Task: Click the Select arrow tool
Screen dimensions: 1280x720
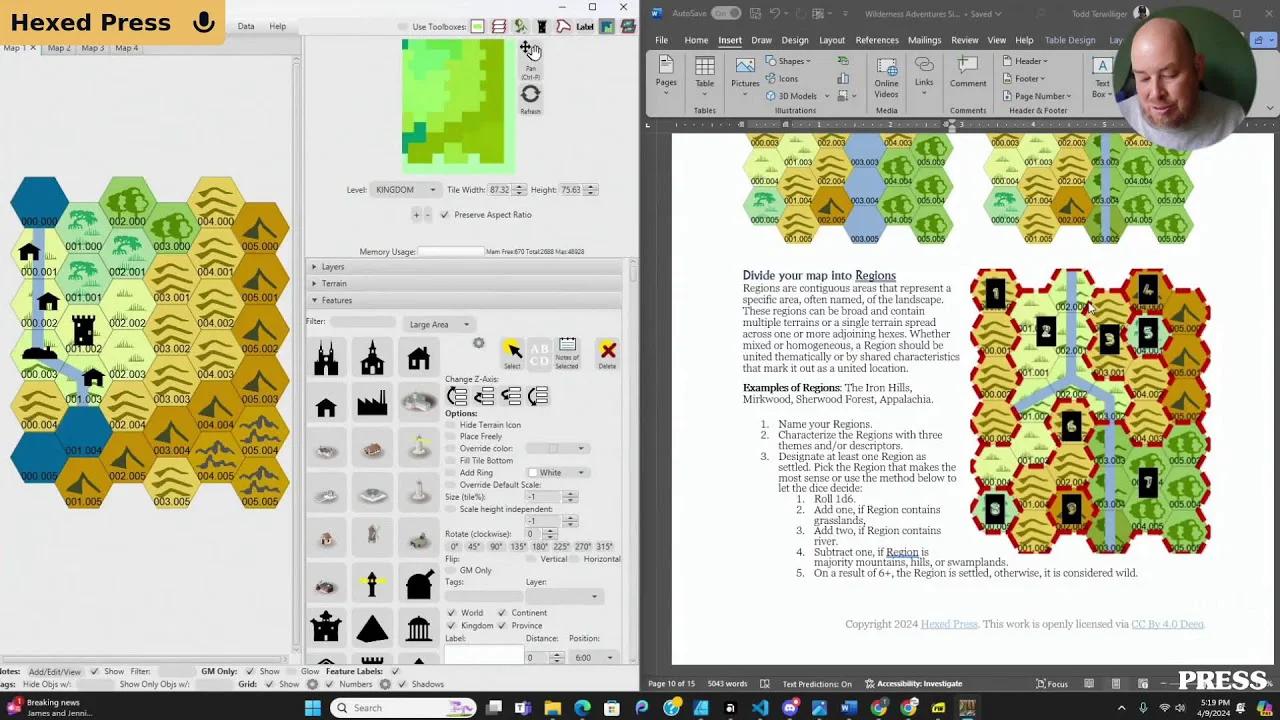Action: [513, 351]
